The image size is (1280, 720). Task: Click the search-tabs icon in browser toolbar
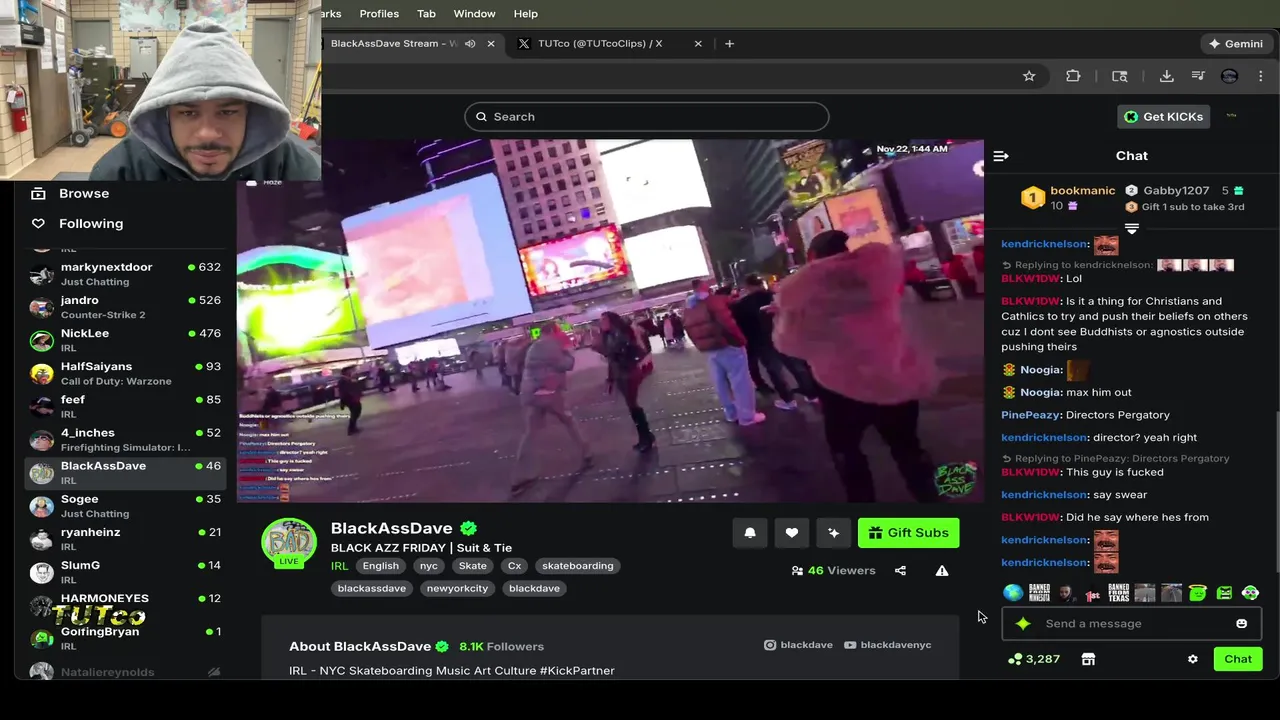click(x=1120, y=76)
